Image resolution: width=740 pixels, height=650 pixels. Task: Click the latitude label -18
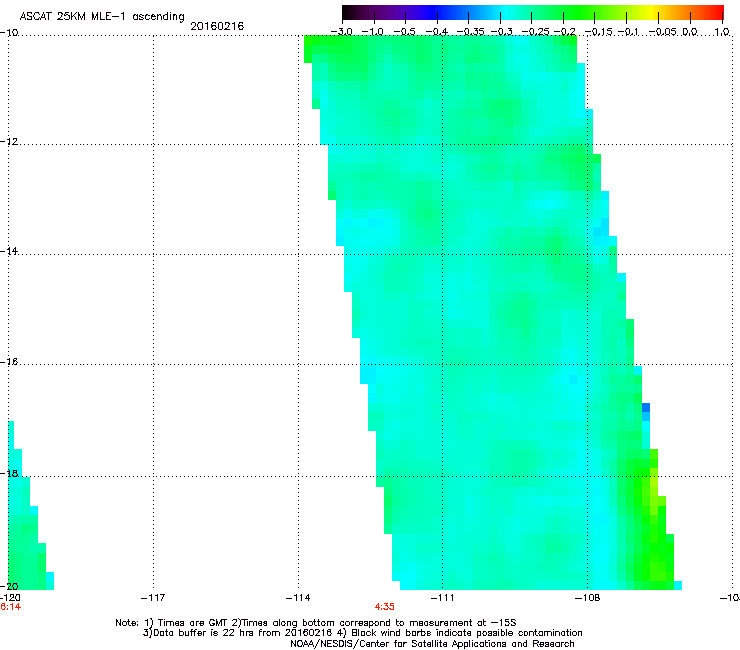[x=8, y=473]
